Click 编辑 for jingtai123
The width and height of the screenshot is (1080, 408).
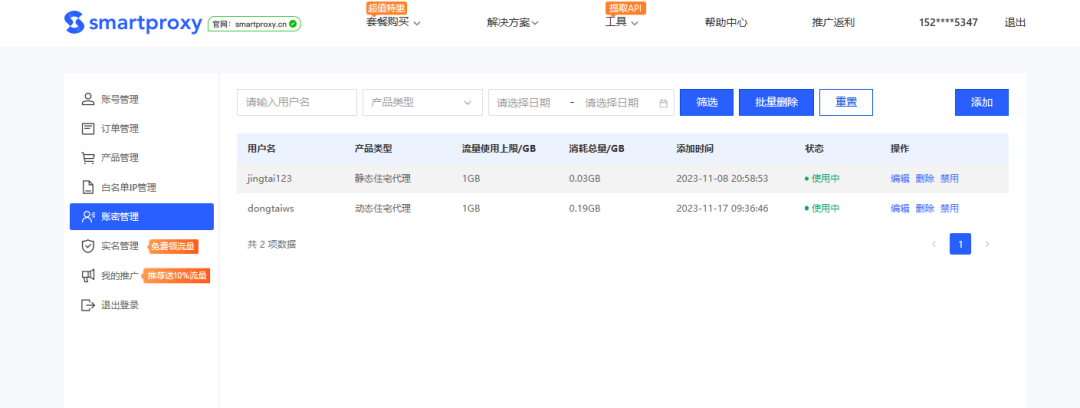[900, 178]
